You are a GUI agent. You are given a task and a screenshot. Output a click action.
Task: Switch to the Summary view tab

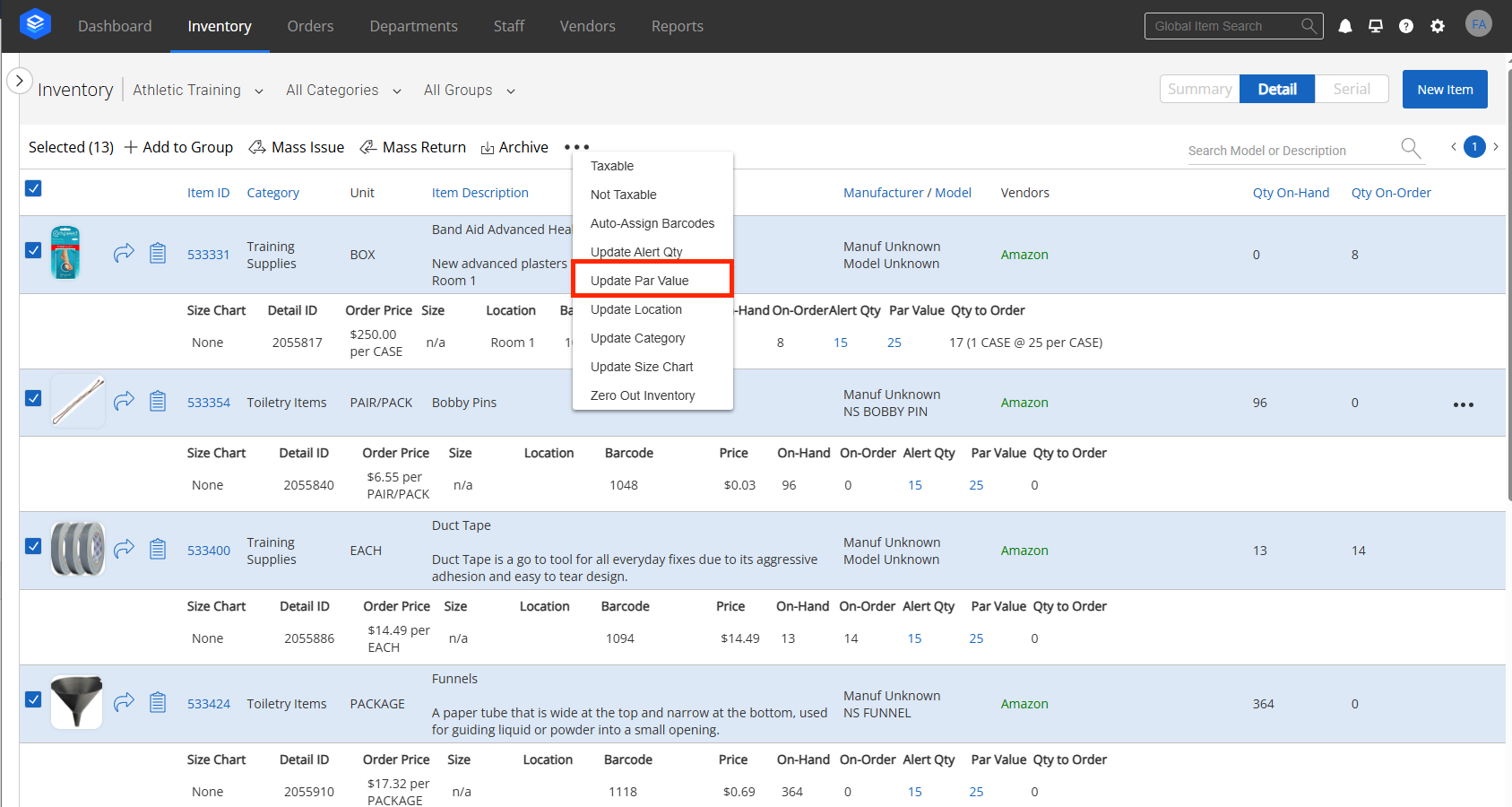pos(1199,89)
